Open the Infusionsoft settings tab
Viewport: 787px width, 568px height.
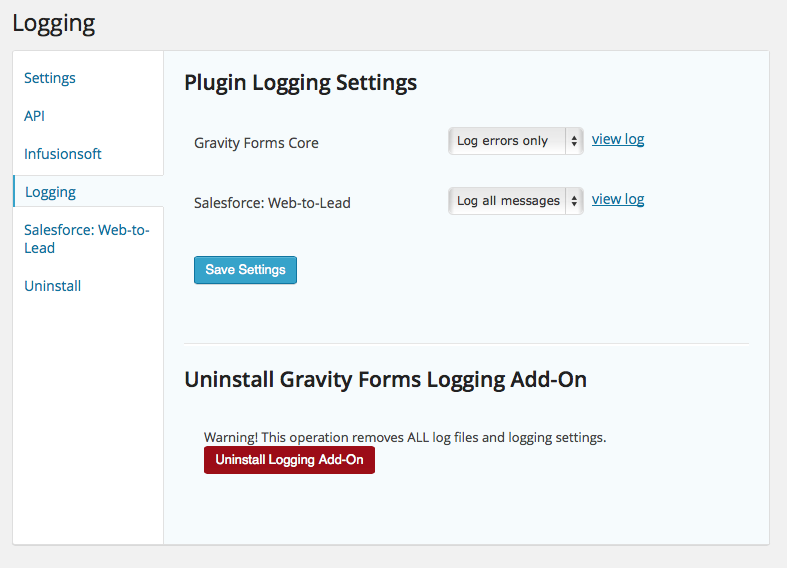[63, 154]
